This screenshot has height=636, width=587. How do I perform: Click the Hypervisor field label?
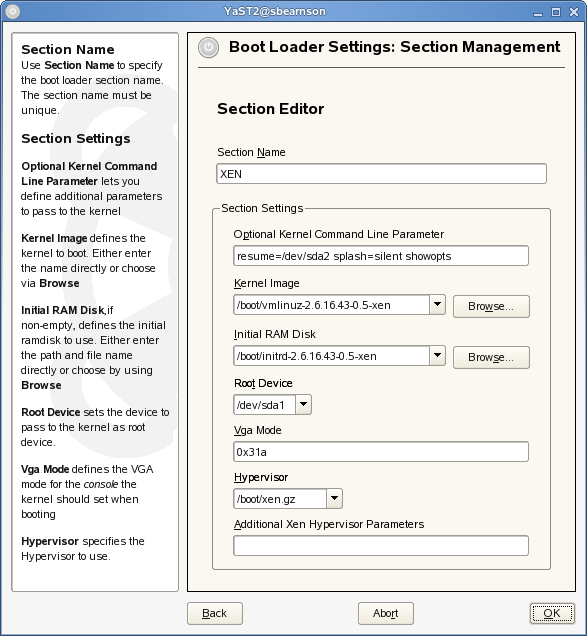tap(261, 477)
